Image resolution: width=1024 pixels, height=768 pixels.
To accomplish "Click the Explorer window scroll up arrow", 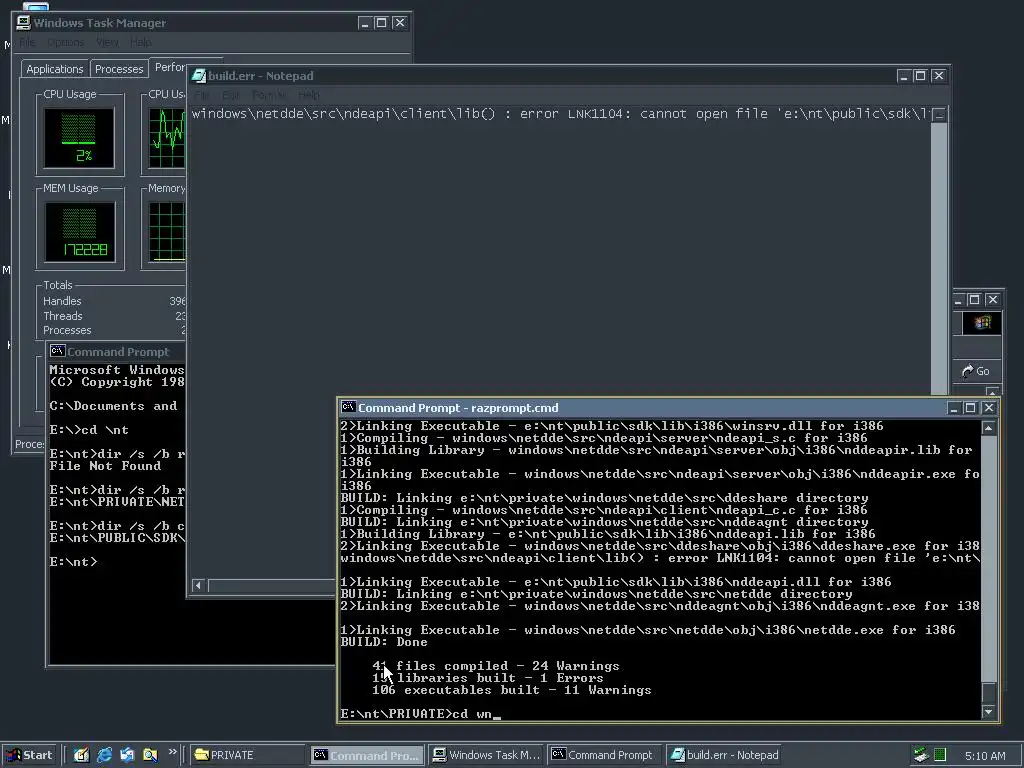I will point(993,392).
